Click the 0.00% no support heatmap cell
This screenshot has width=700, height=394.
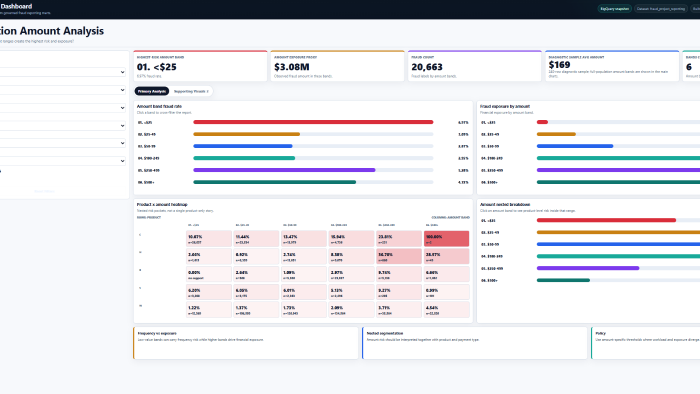[x=208, y=274]
